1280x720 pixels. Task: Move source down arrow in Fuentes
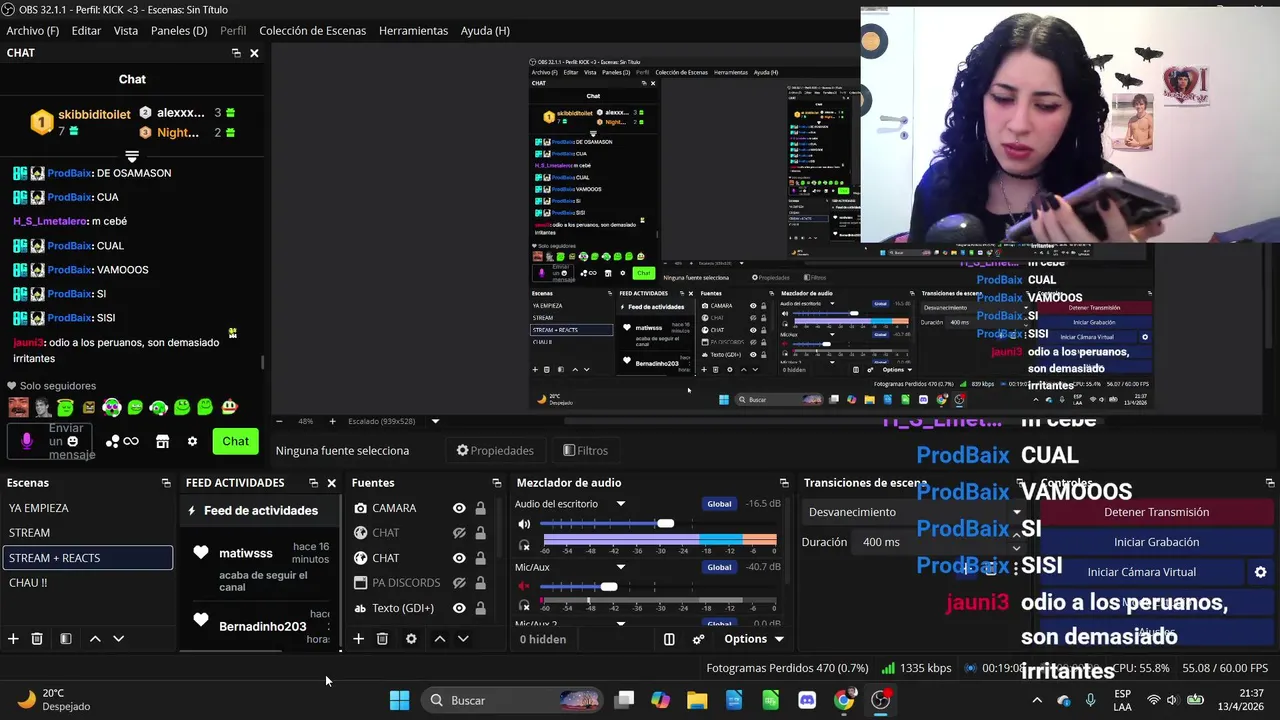463,639
